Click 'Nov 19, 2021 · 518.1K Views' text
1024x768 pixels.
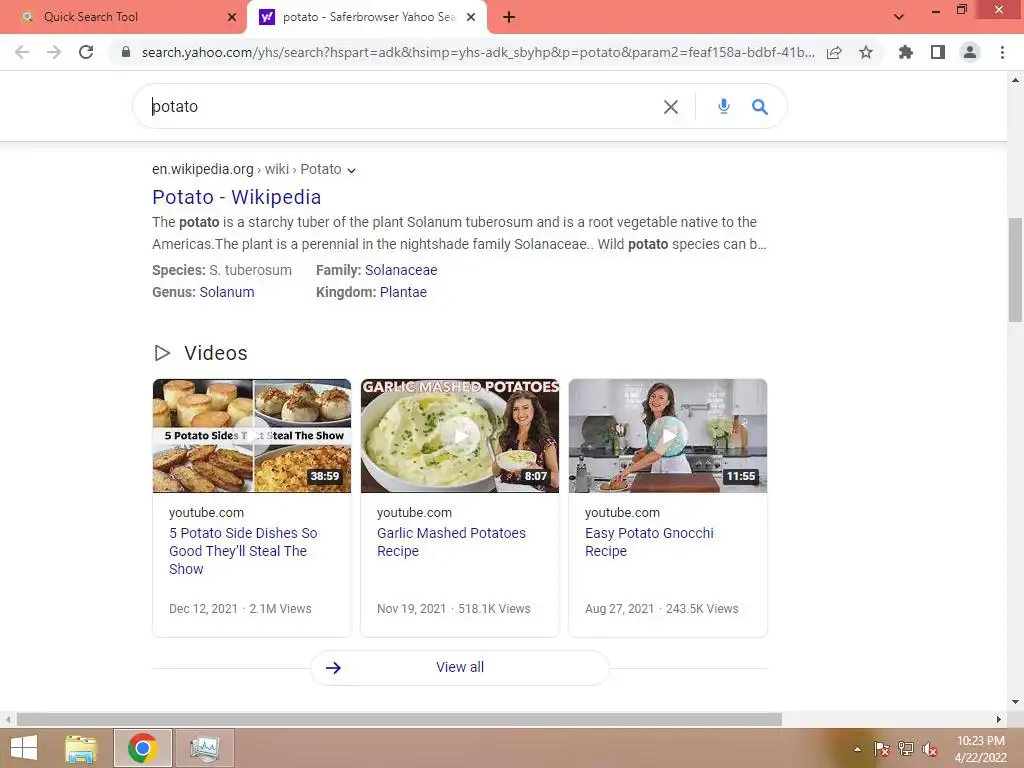pyautogui.click(x=454, y=609)
